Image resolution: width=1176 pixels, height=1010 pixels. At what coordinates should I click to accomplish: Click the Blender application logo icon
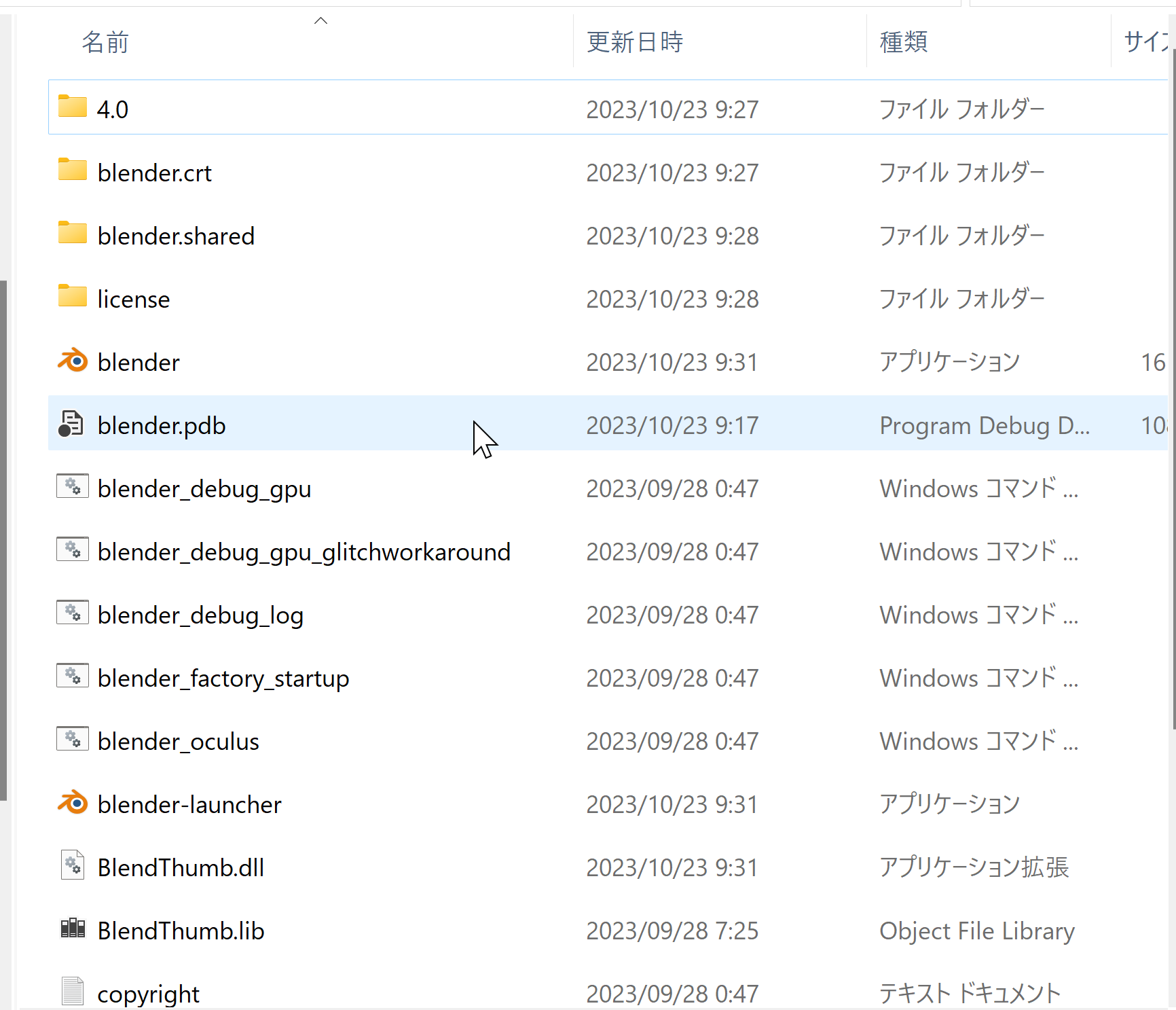pyautogui.click(x=72, y=361)
